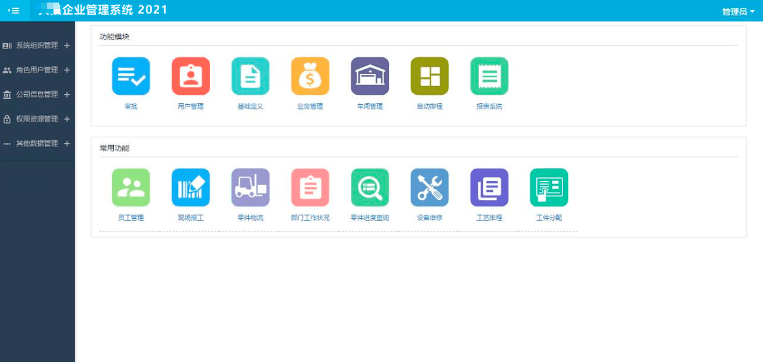Click the 权限资源管理 padlock icon
Image resolution: width=768 pixels, height=362 pixels.
coord(7,119)
